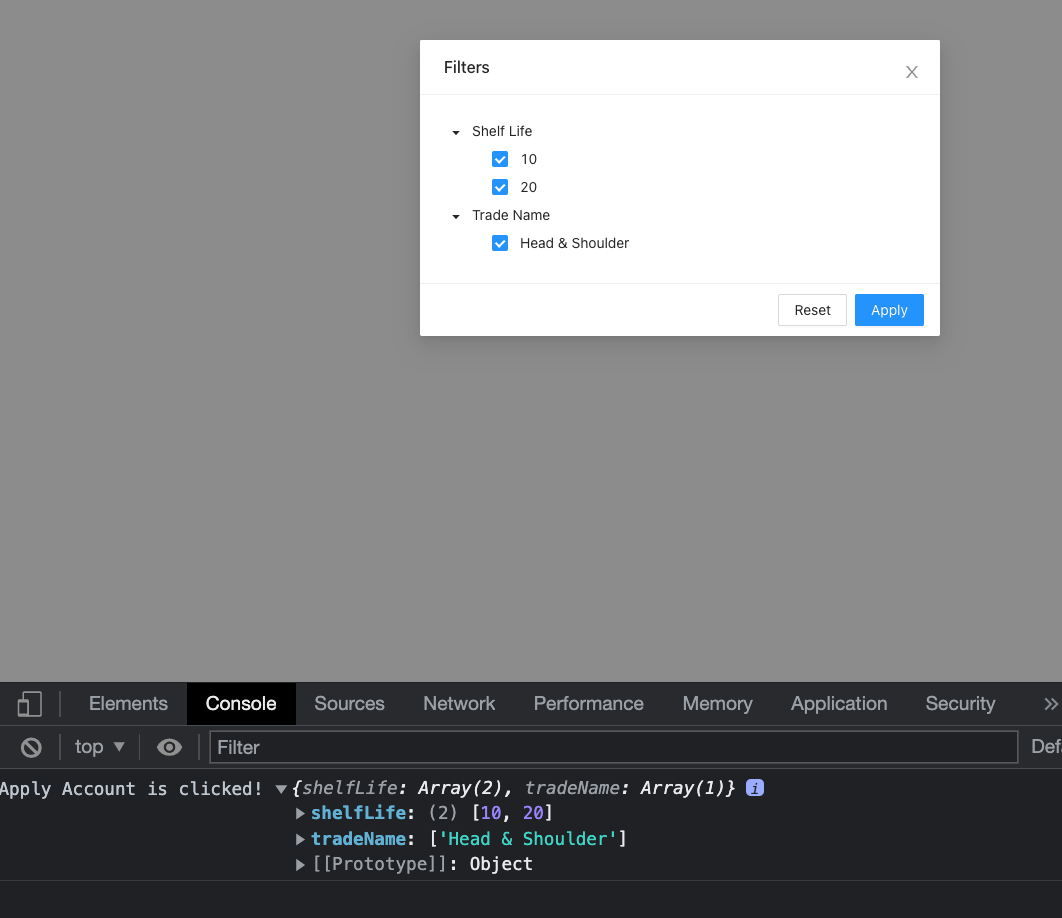Click the Apply button
This screenshot has height=918, width=1062.
coord(889,310)
